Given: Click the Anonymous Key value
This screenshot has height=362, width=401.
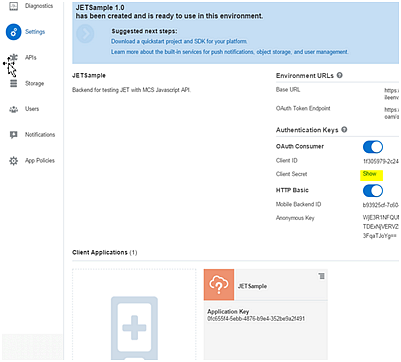Looking at the screenshot, I should point(381,227).
